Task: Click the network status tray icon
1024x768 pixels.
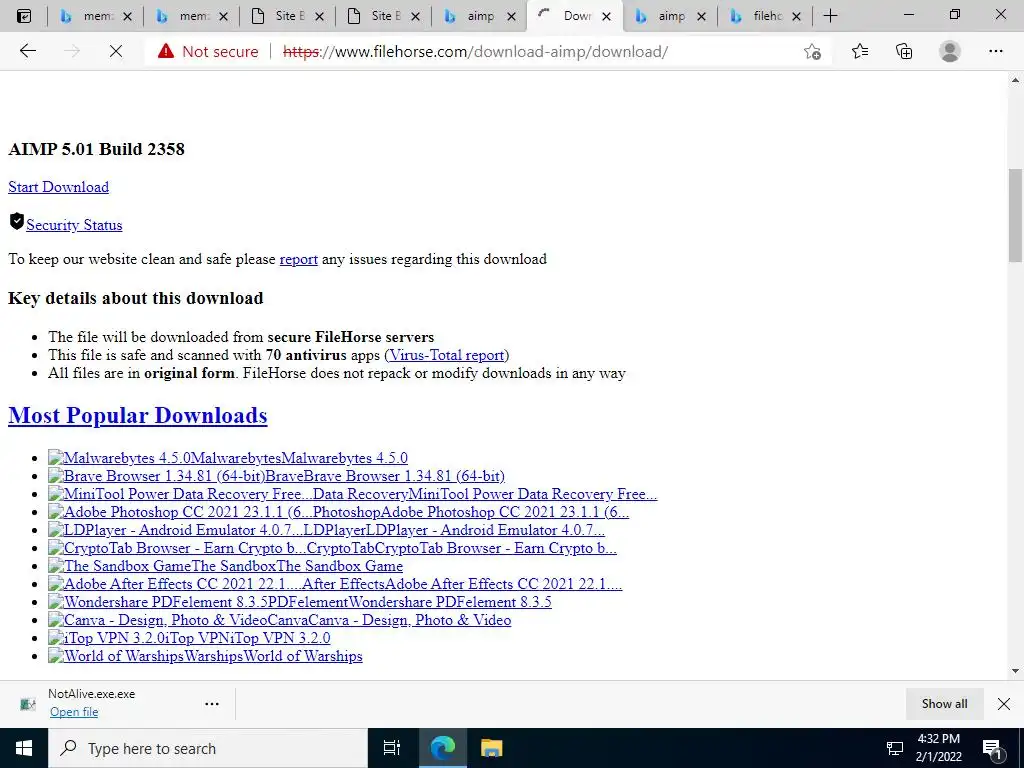Action: tap(895, 748)
